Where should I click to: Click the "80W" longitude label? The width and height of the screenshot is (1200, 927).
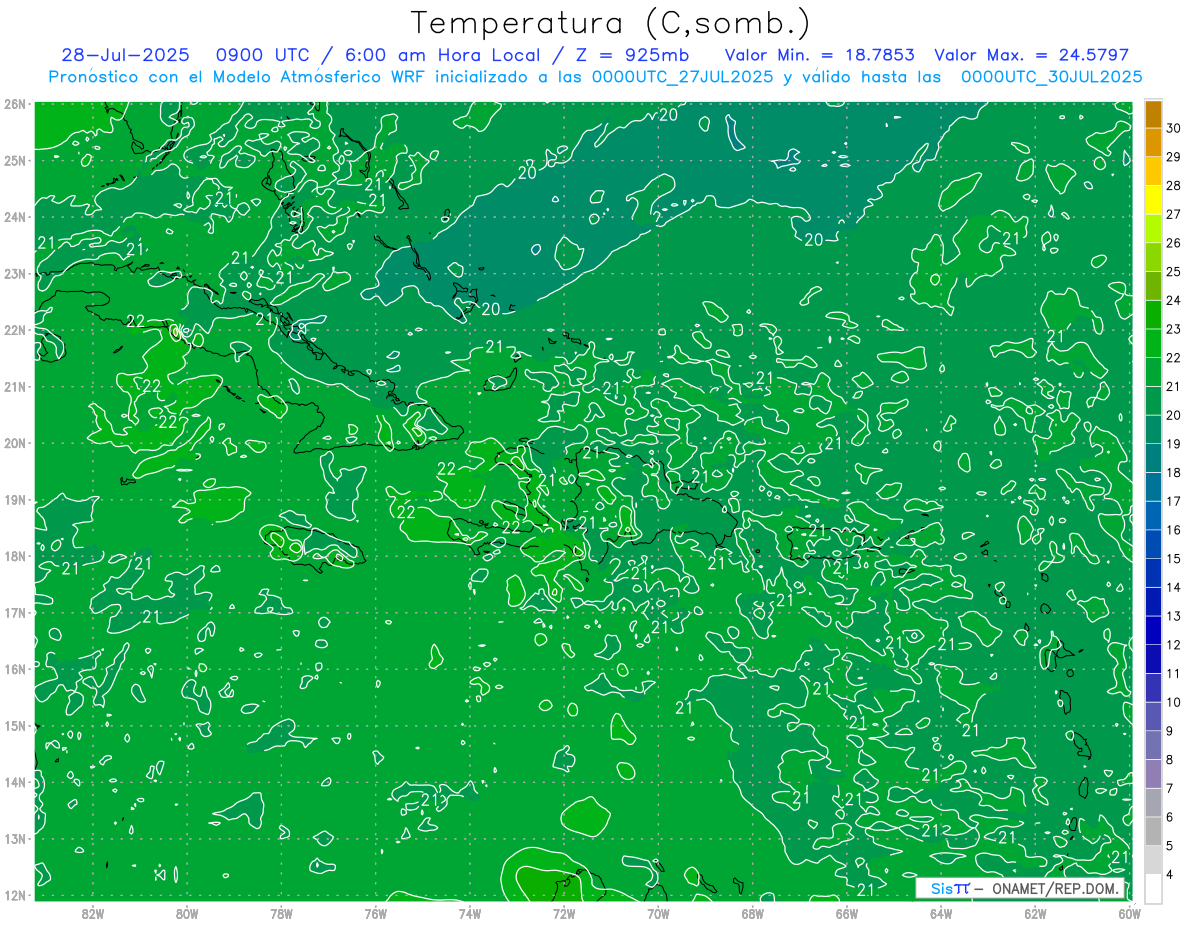click(x=186, y=914)
